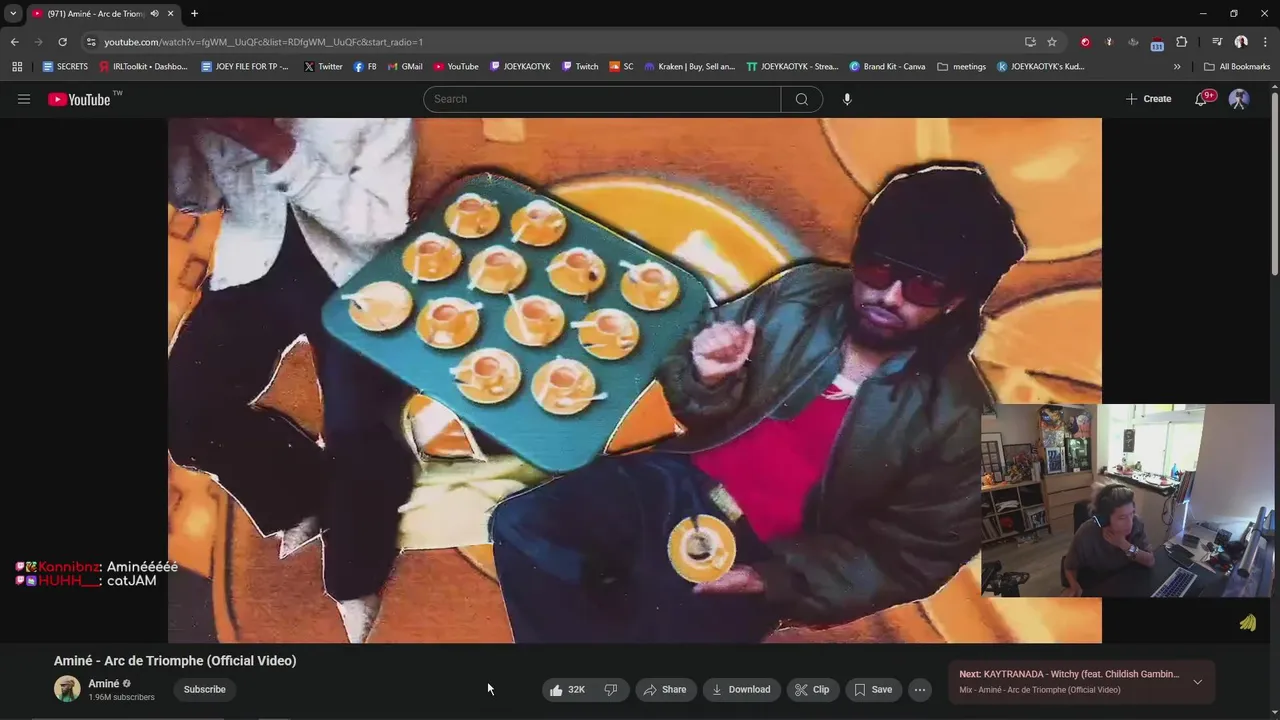Open a new browser tab
This screenshot has height=720, width=1280.
pyautogui.click(x=194, y=14)
